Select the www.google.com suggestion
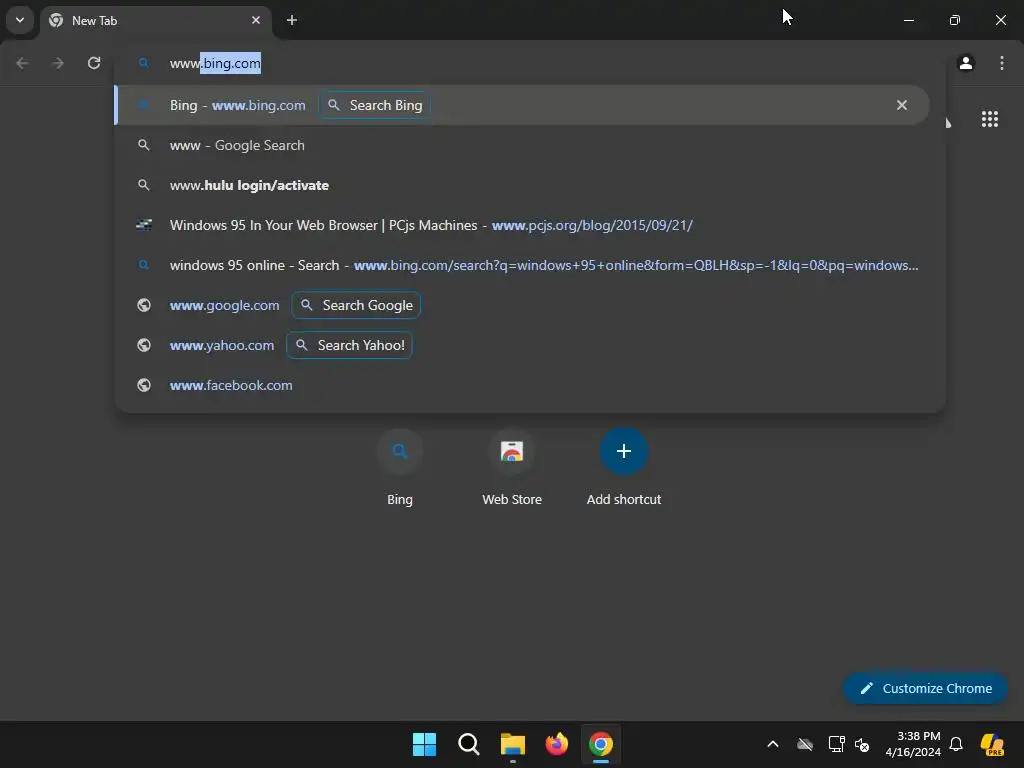 [530, 305]
